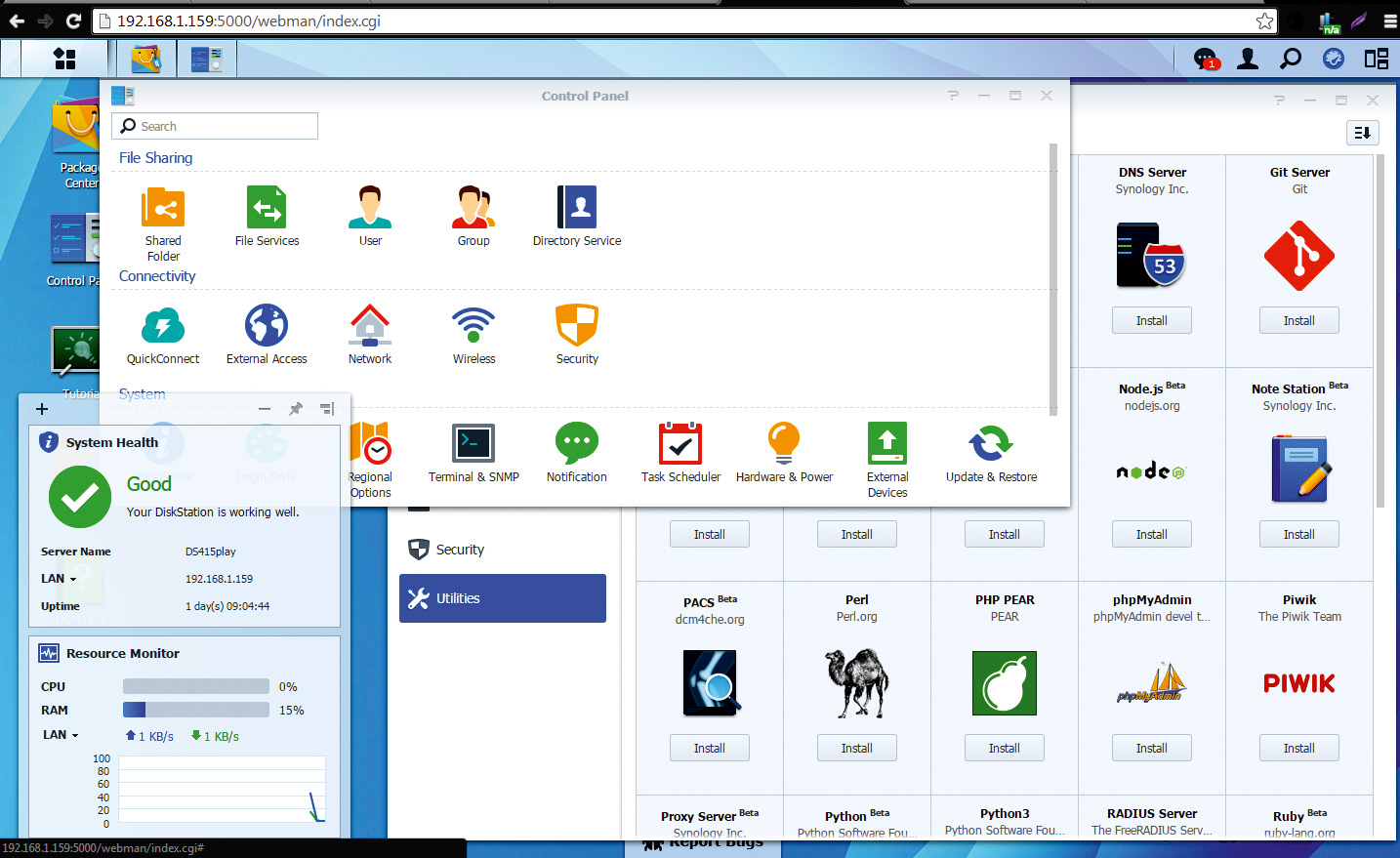Click the Control Panel home icon

click(122, 96)
